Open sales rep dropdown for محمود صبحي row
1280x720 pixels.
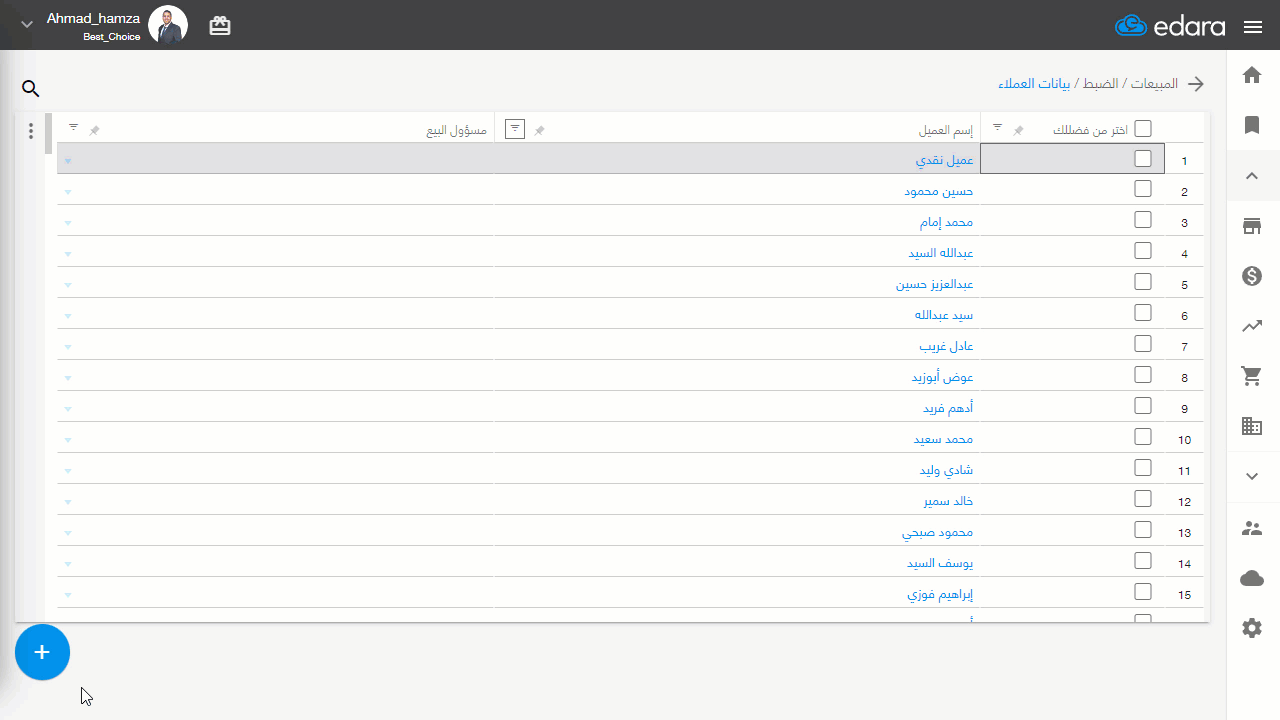[68, 533]
